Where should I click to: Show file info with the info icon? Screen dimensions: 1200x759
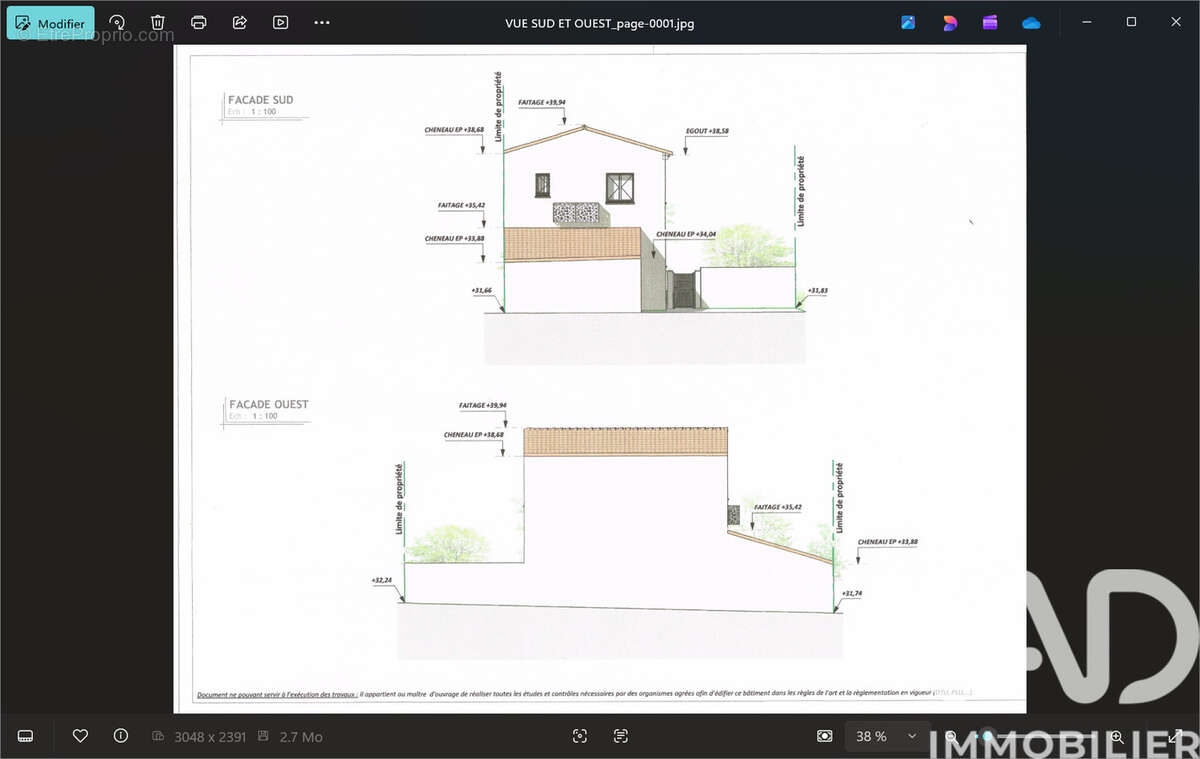(121, 736)
